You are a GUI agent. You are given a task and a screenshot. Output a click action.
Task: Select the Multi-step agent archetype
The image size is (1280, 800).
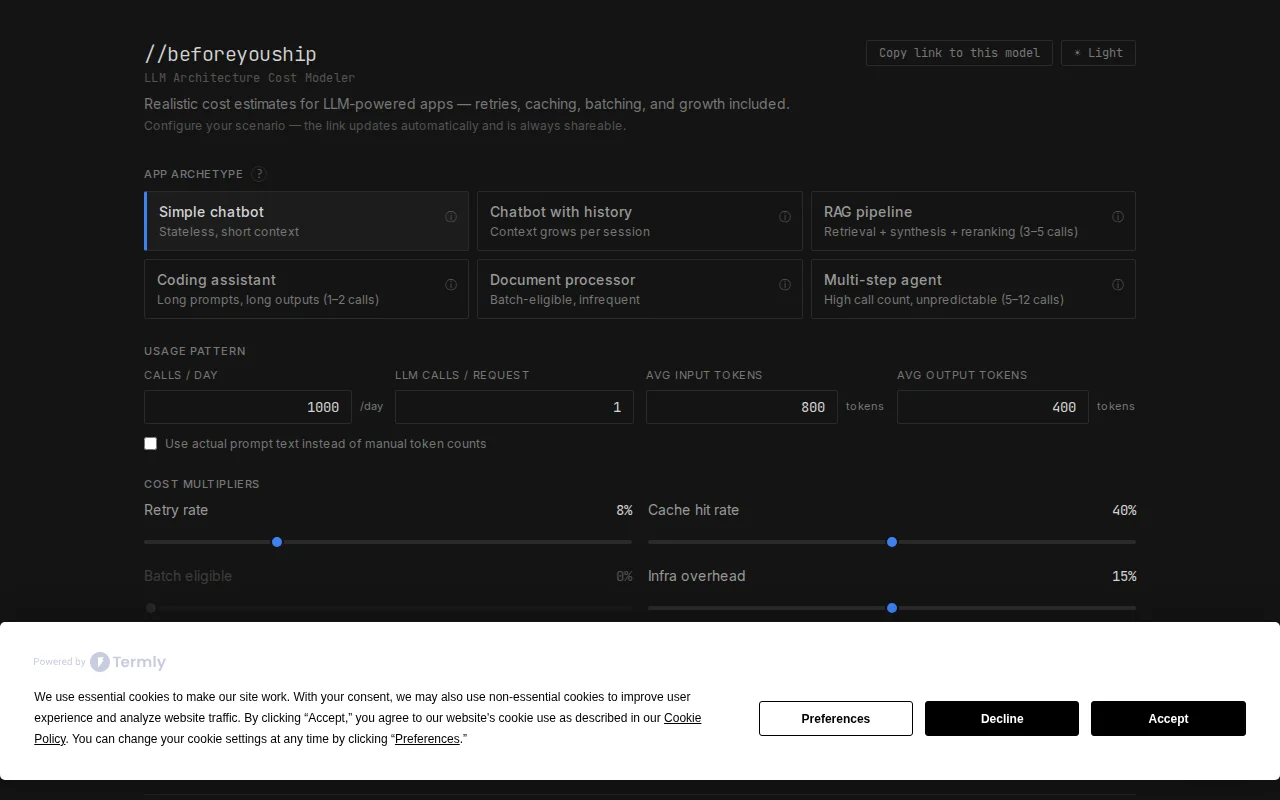(x=973, y=289)
